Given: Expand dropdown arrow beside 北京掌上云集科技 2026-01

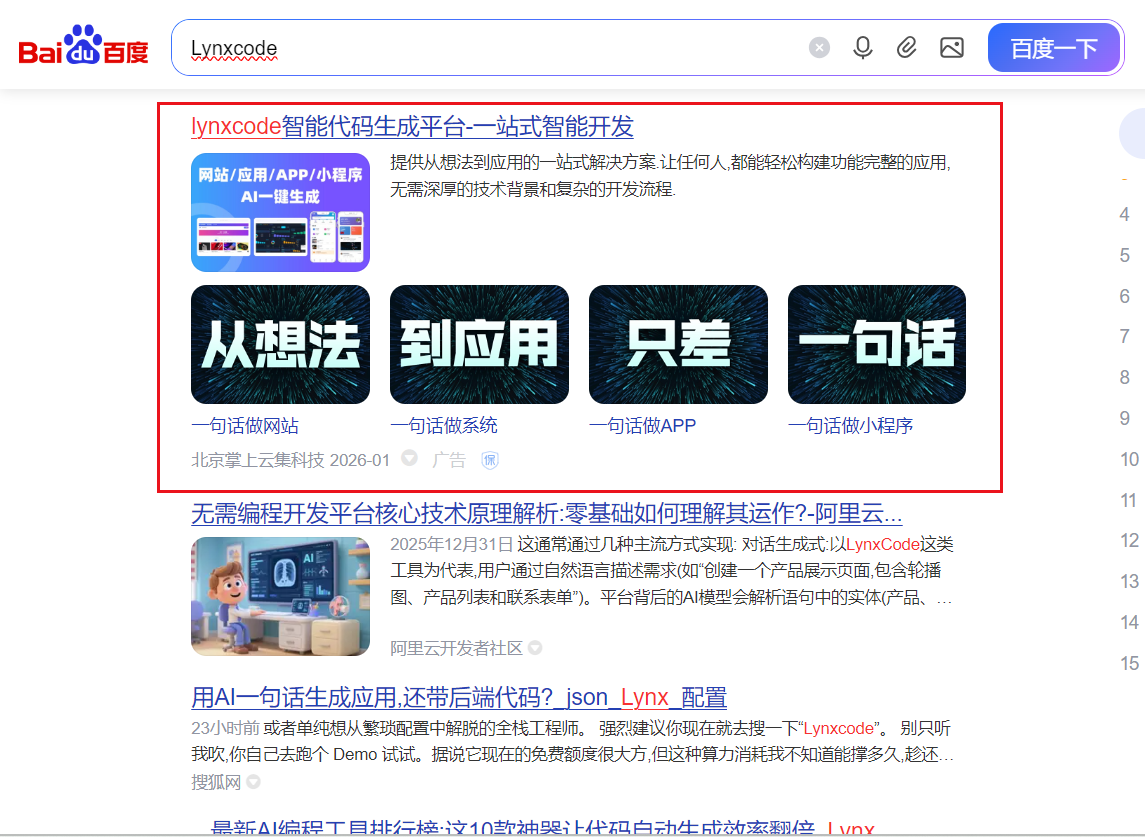Looking at the screenshot, I should [410, 458].
